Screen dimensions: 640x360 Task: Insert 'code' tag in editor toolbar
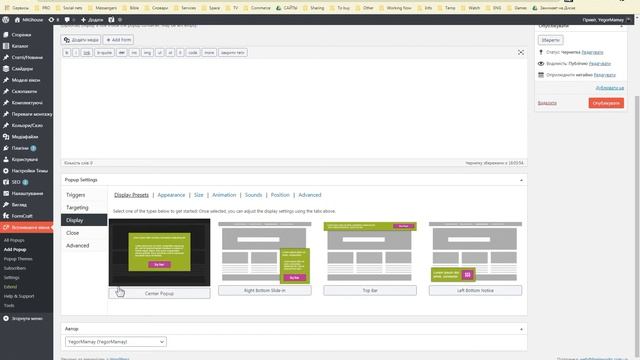(193, 53)
